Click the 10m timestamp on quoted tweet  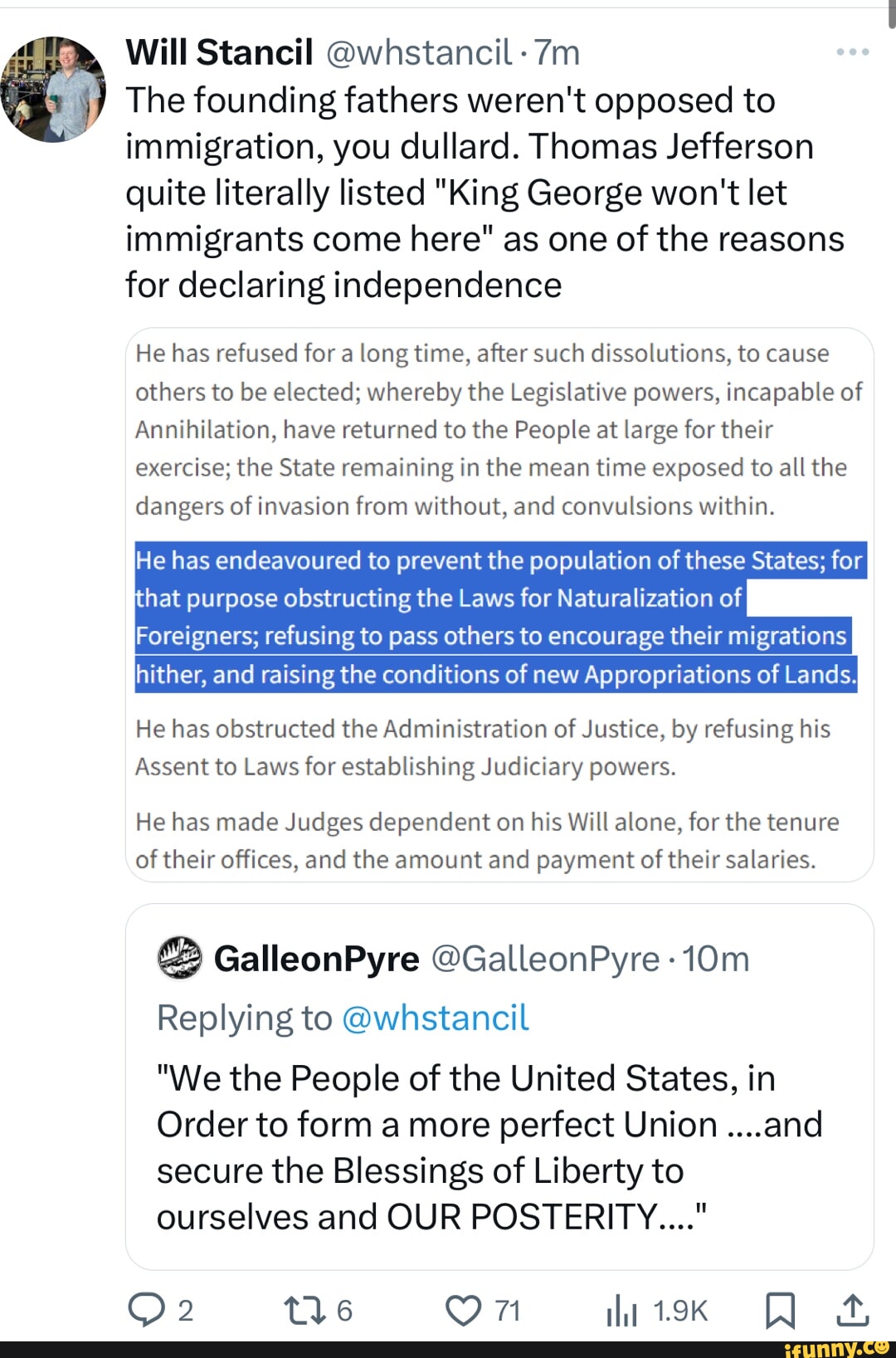coord(716,959)
